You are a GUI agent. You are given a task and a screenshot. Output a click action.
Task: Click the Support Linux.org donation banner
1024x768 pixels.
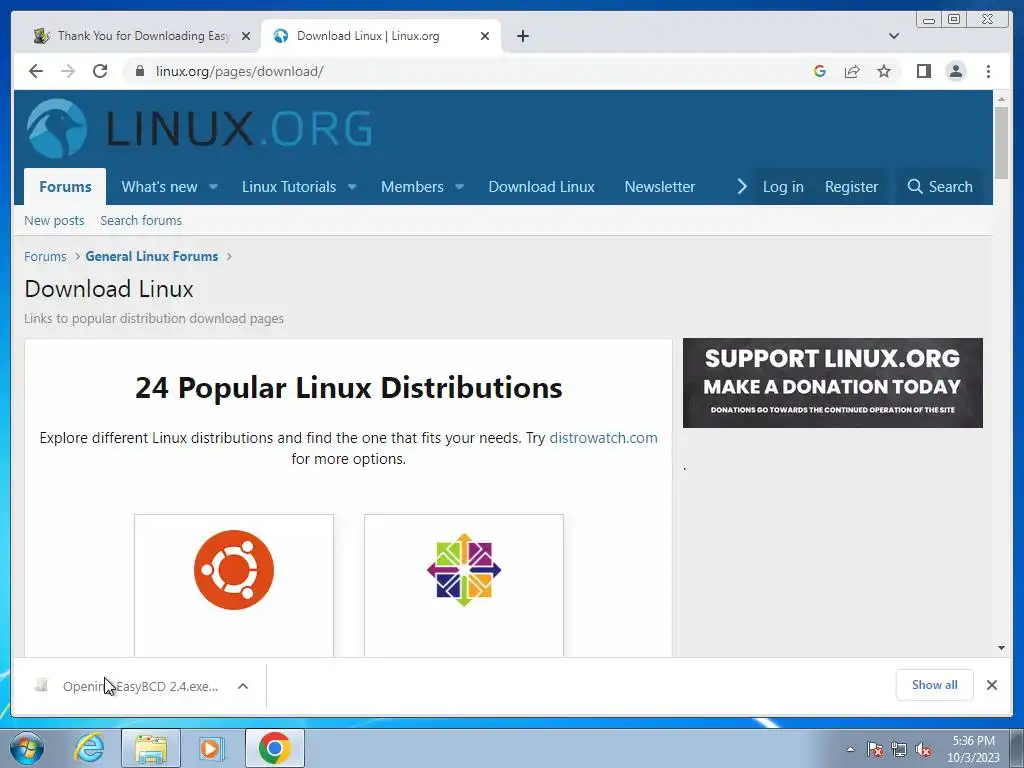833,383
